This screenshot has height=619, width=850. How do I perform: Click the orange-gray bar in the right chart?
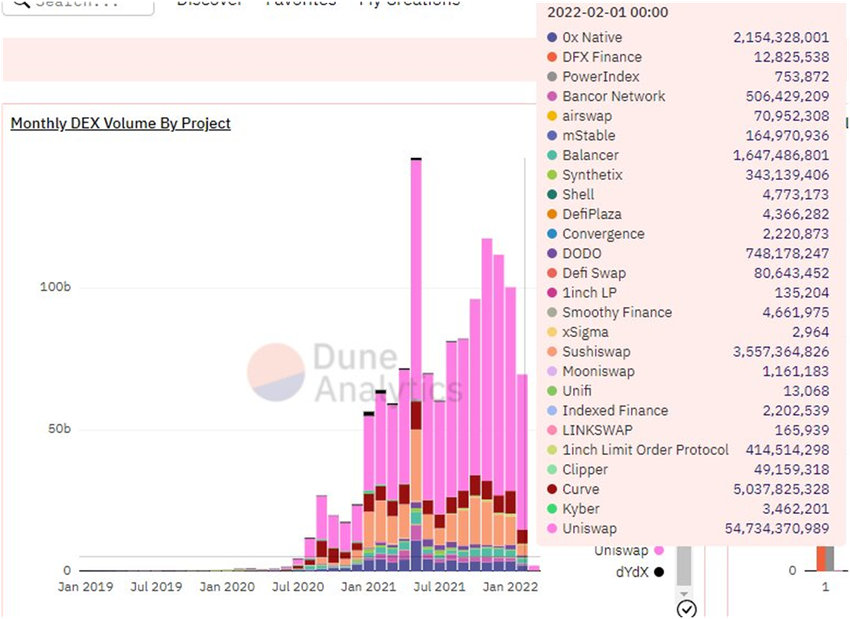825,558
